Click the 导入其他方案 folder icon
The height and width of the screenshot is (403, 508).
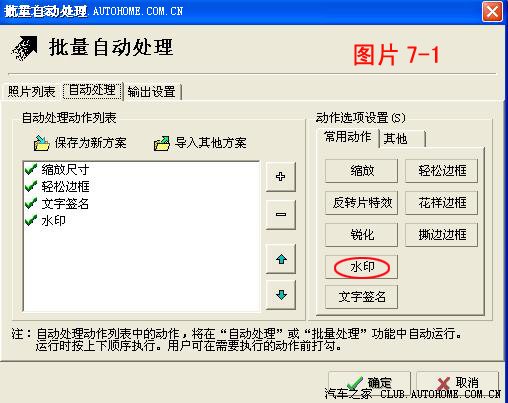pos(162,144)
